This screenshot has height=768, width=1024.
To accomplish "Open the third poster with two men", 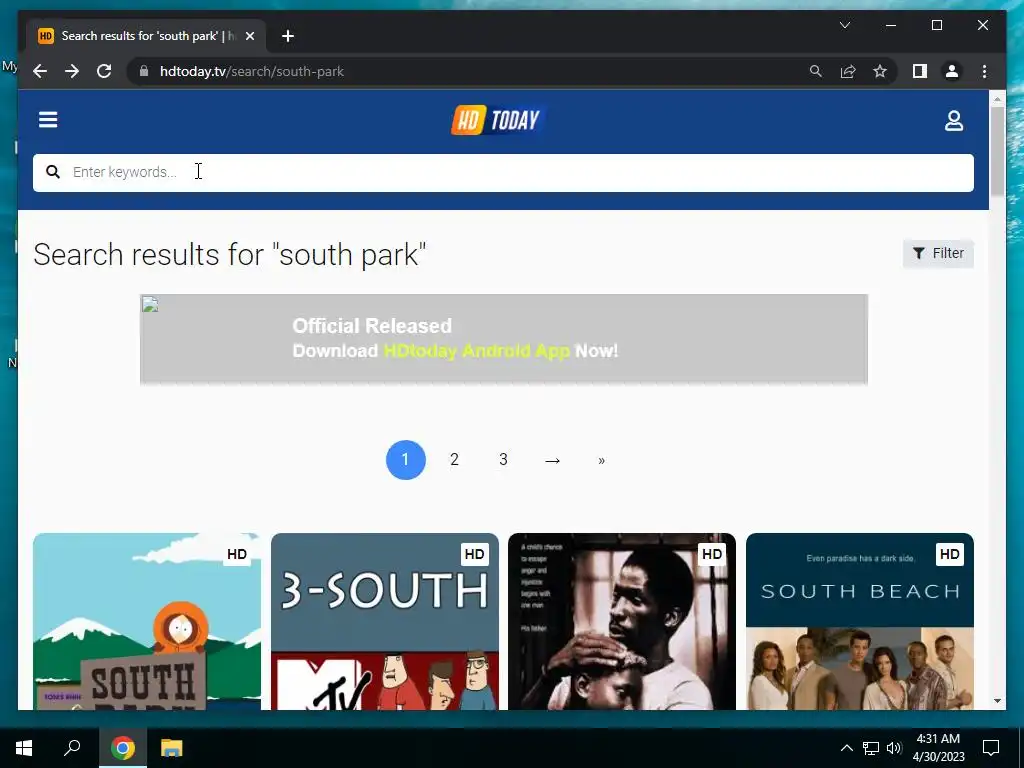I will coord(622,621).
